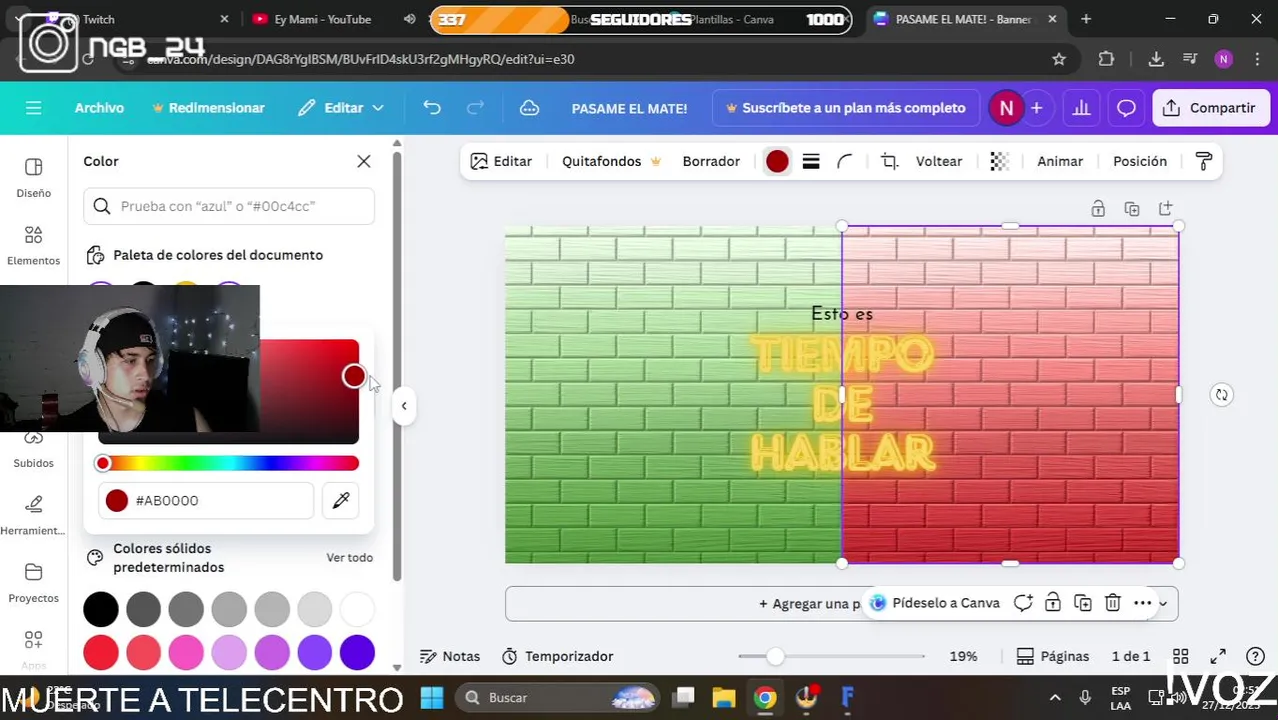
Task: Click Suscríbete a un plan más completo
Action: [x=846, y=108]
